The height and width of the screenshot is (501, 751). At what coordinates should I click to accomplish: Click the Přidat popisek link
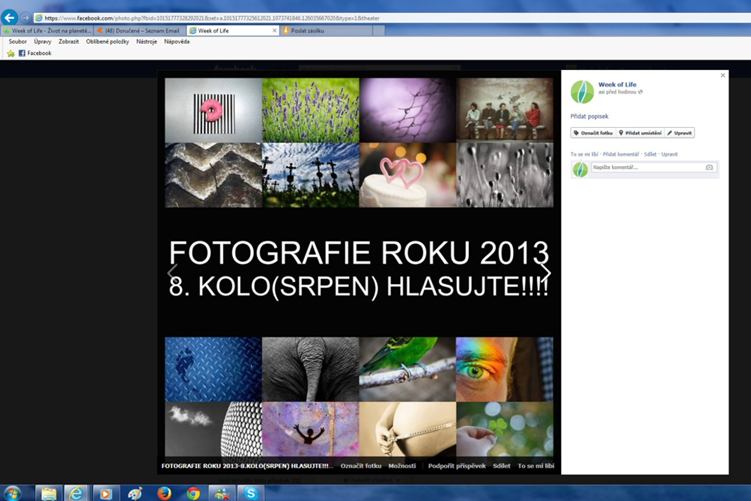[589, 116]
